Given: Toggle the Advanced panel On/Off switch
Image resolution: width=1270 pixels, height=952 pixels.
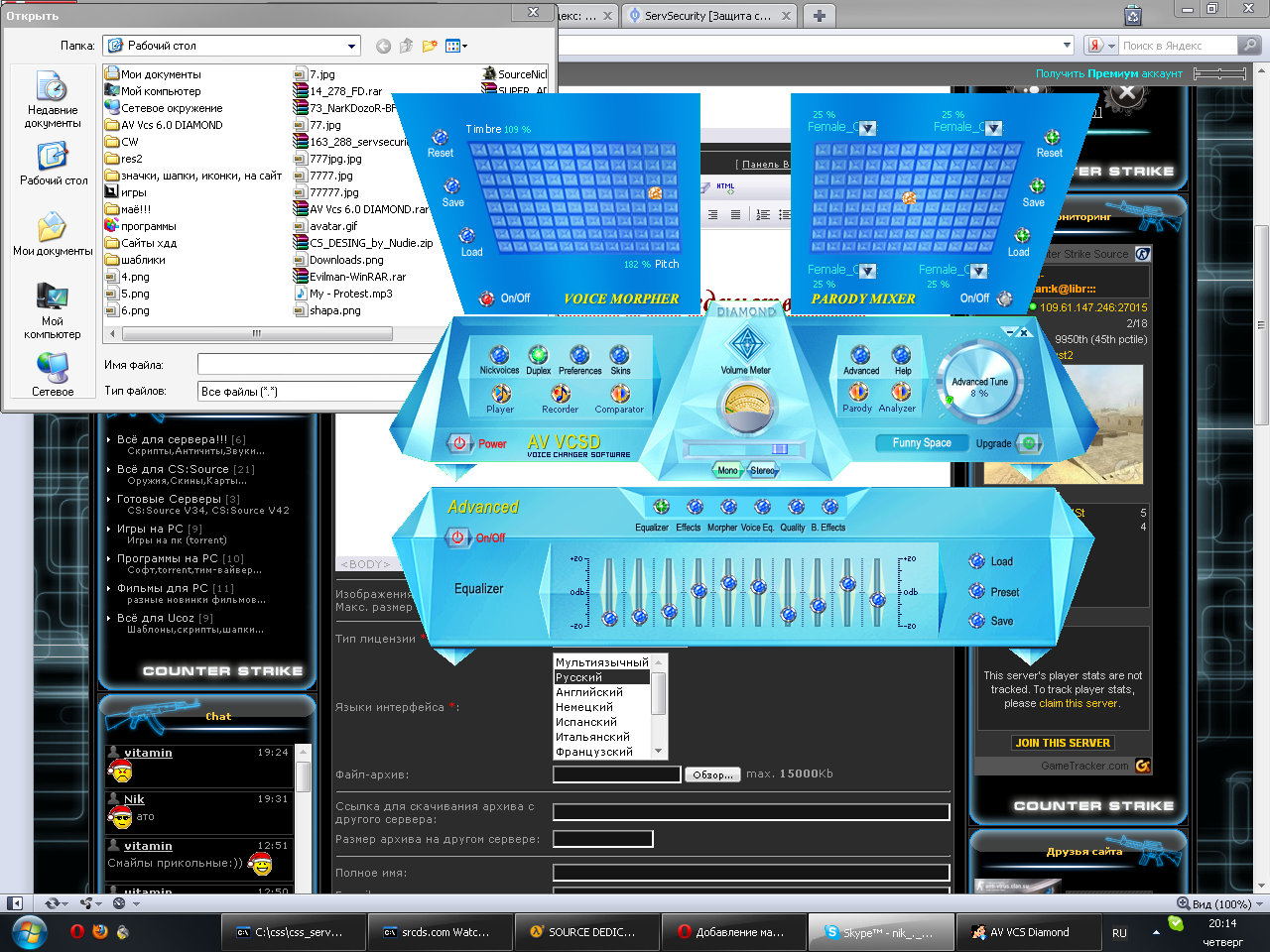Looking at the screenshot, I should point(457,537).
